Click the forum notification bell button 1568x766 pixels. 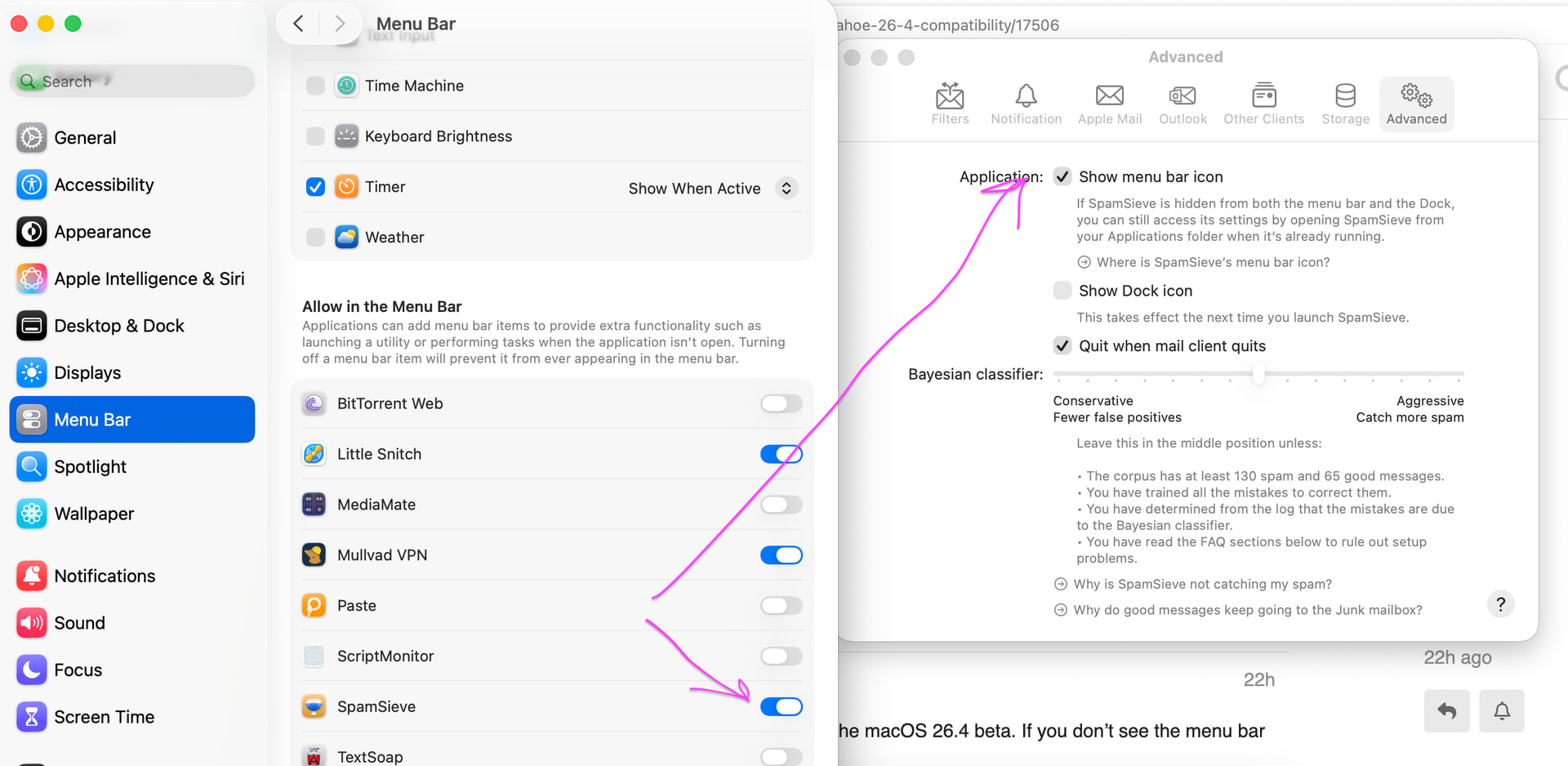1501,710
